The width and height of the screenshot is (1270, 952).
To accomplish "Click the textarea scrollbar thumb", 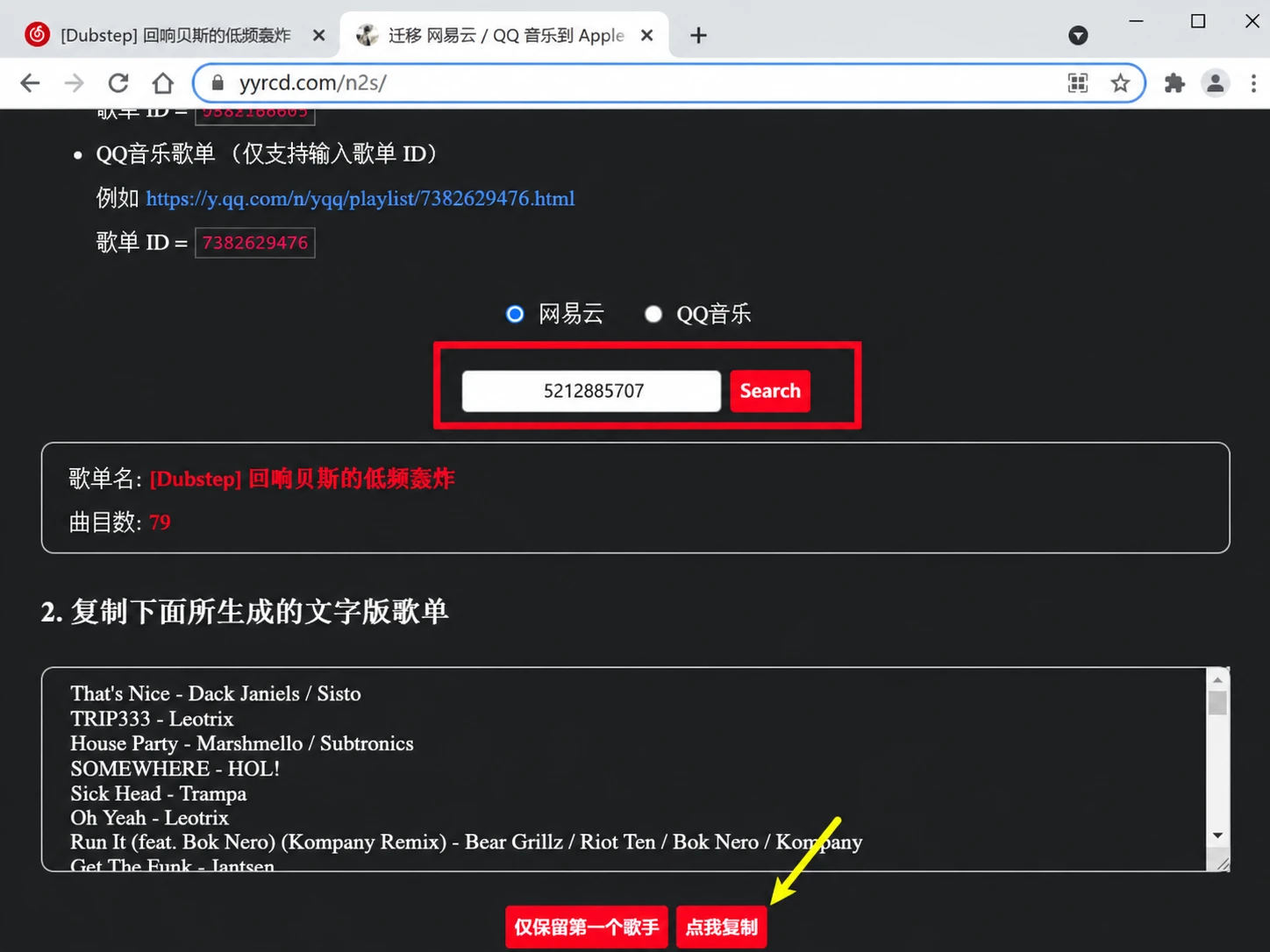I will coord(1217,703).
